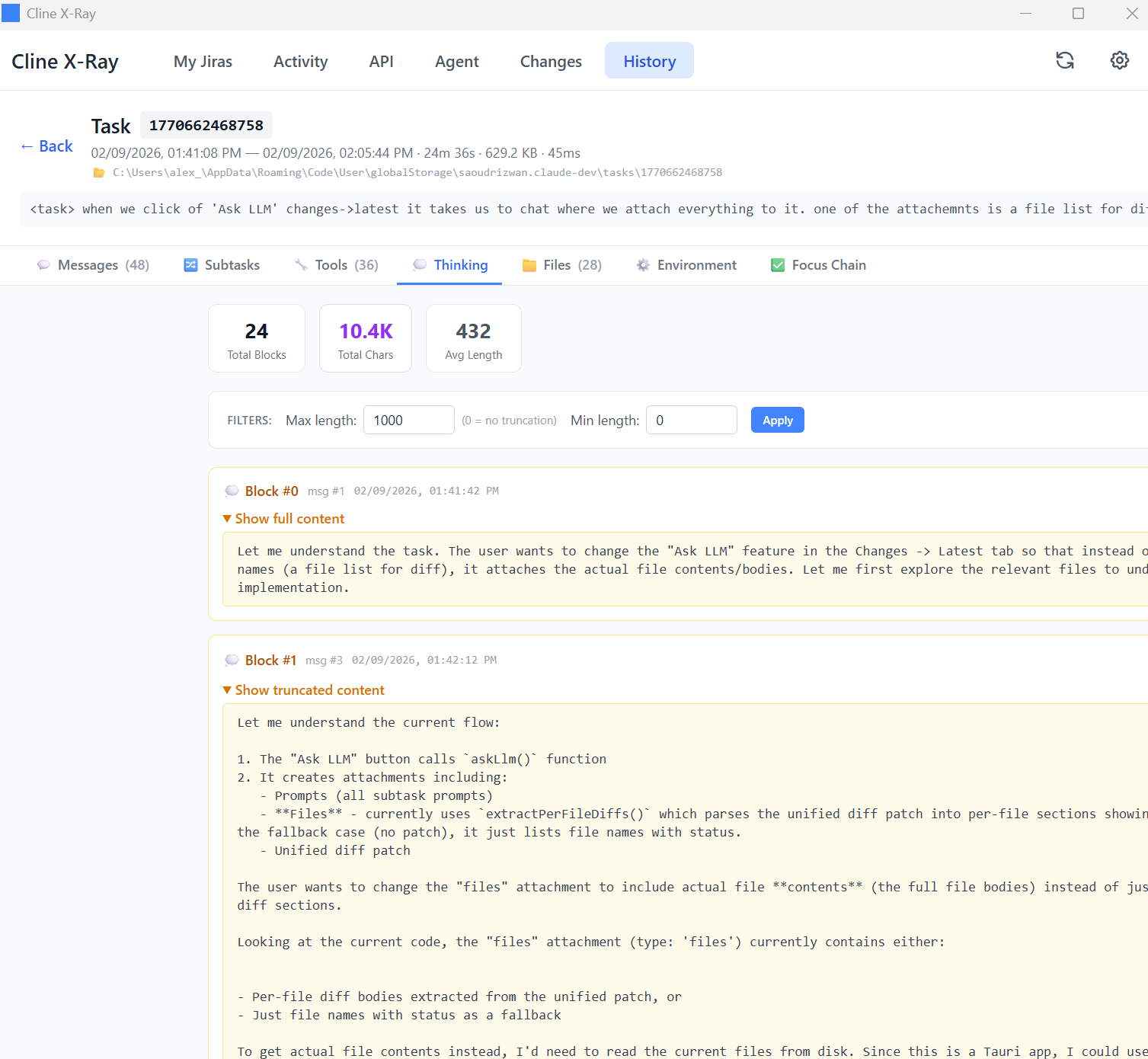This screenshot has height=1059, width=1148.
Task: Collapse Block #1 'Show truncated content' toggle
Action: pos(303,690)
